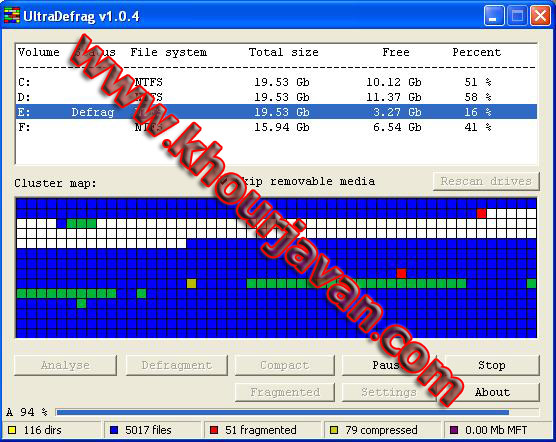556x442 pixels.
Task: Click the Settings button
Action: (x=389, y=392)
